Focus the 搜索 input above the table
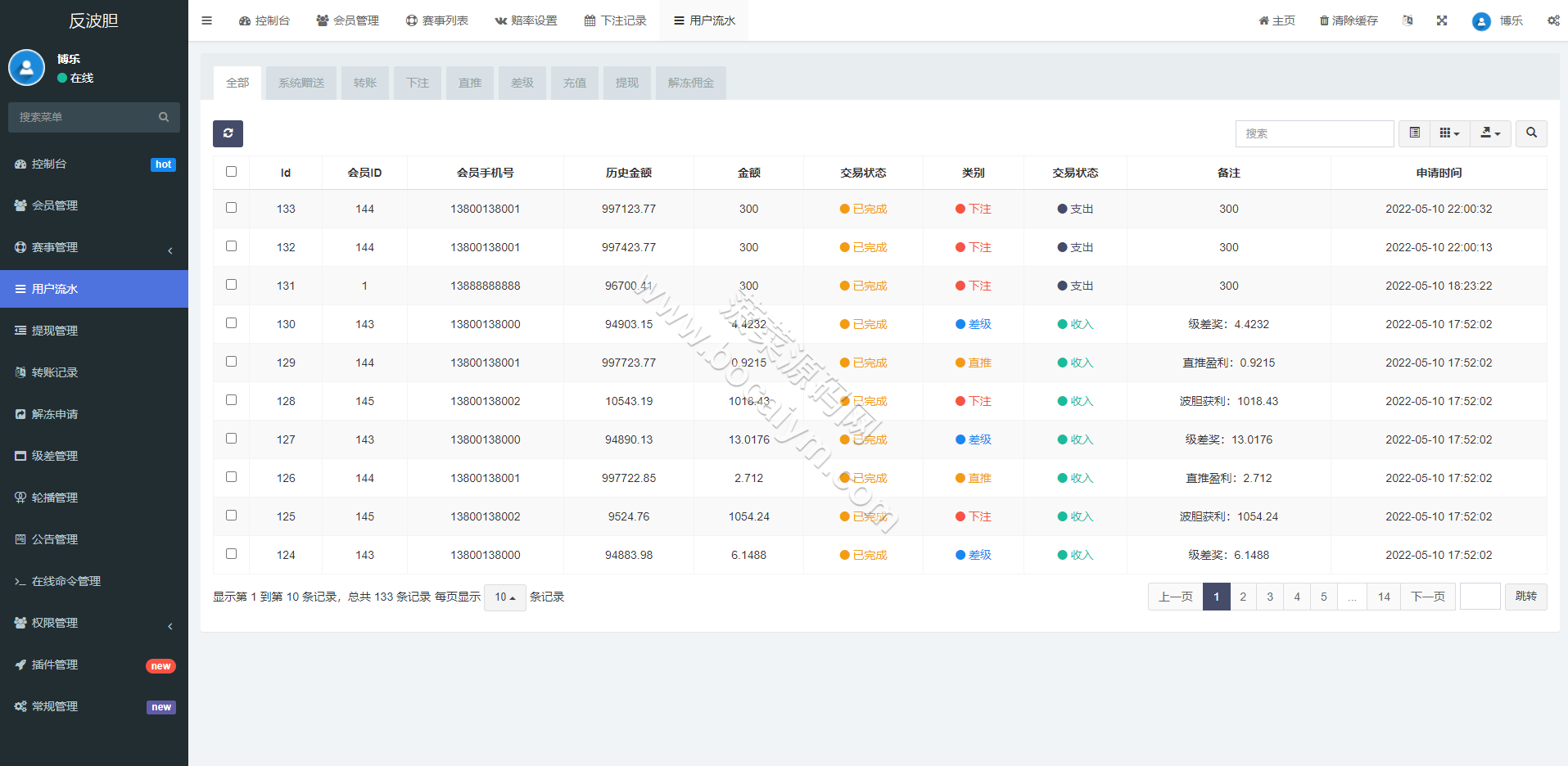Screen dimensions: 1568x766 1314,133
